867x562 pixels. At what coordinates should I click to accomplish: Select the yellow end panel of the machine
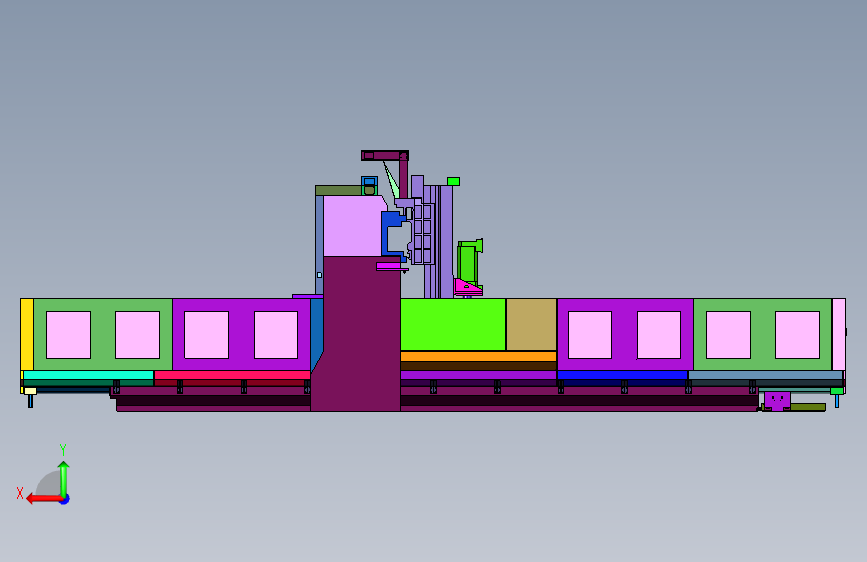click(27, 335)
